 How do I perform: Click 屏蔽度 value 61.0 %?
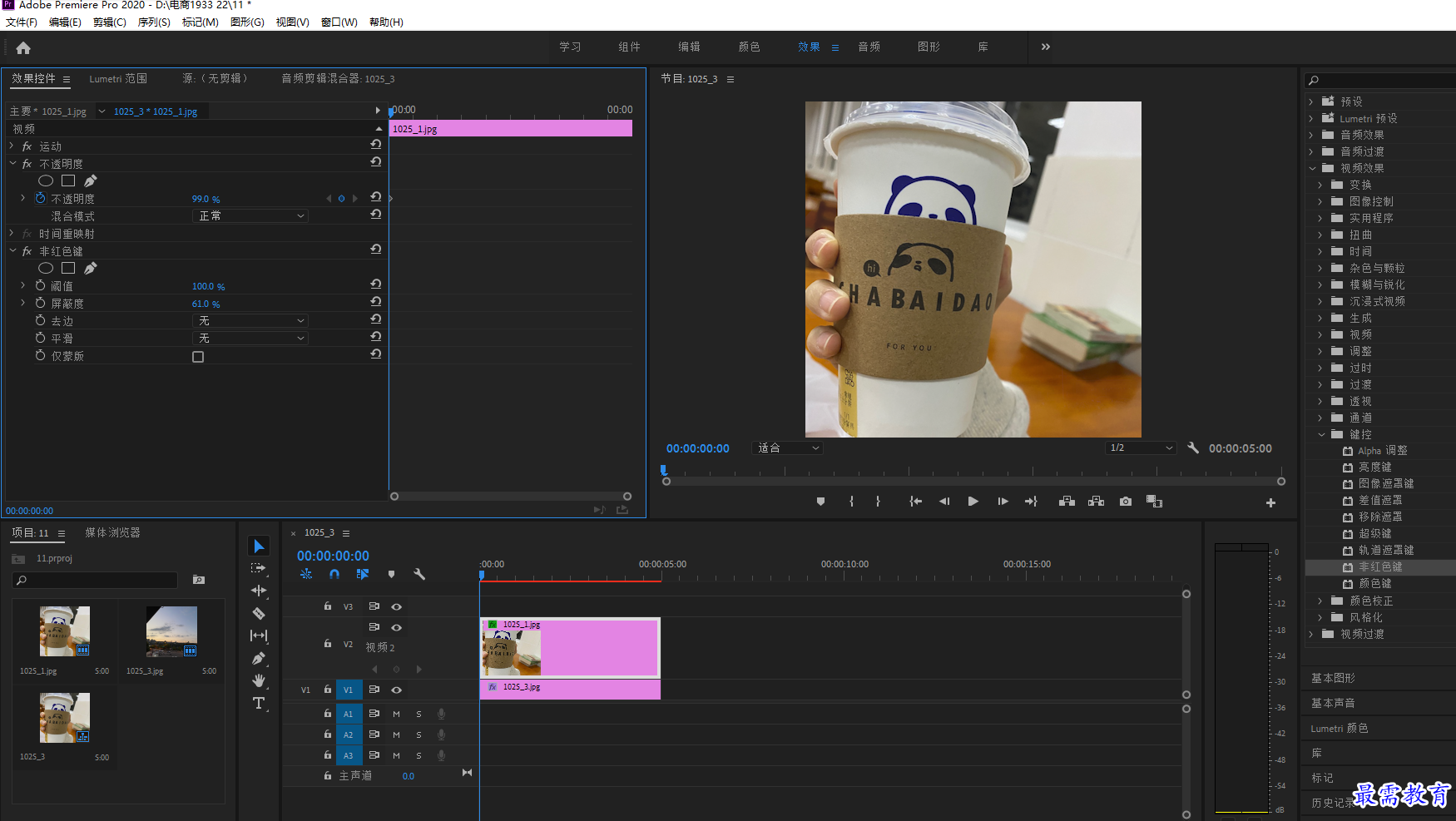206,304
